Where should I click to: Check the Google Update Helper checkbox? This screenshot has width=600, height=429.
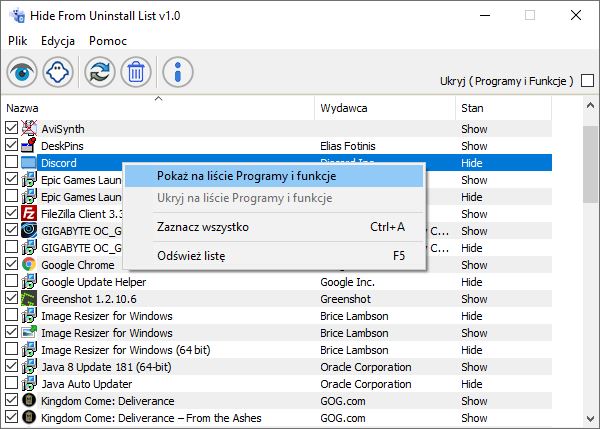click(x=11, y=281)
